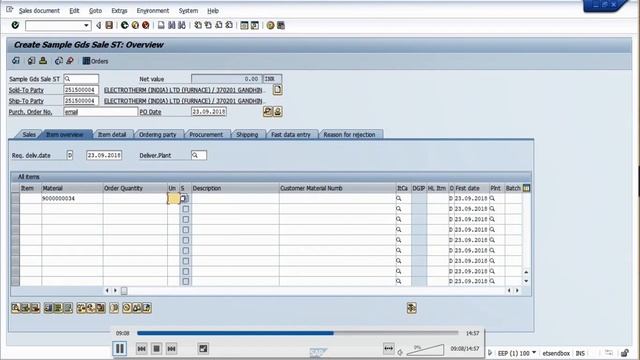Open the Sample Gds Sale ST search help field
Viewport: 640px width, 360px height.
point(81,79)
